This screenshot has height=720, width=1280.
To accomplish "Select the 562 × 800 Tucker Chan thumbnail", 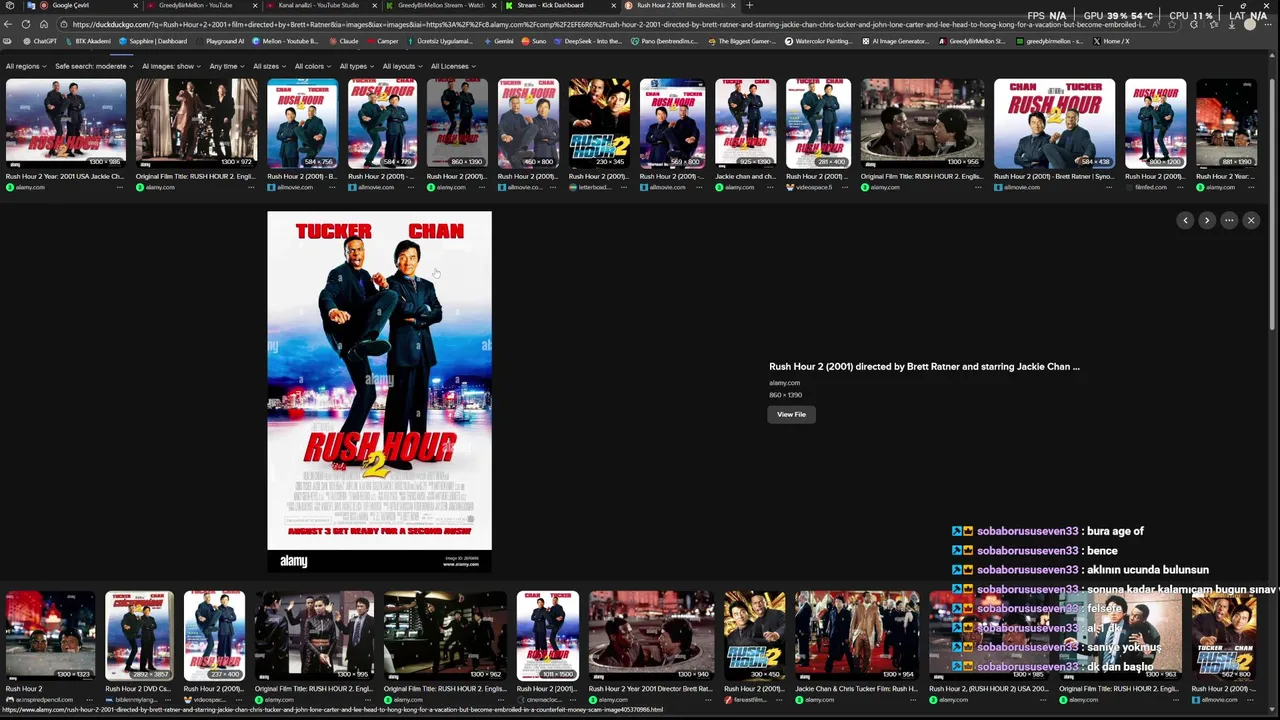I will 1224,636.
